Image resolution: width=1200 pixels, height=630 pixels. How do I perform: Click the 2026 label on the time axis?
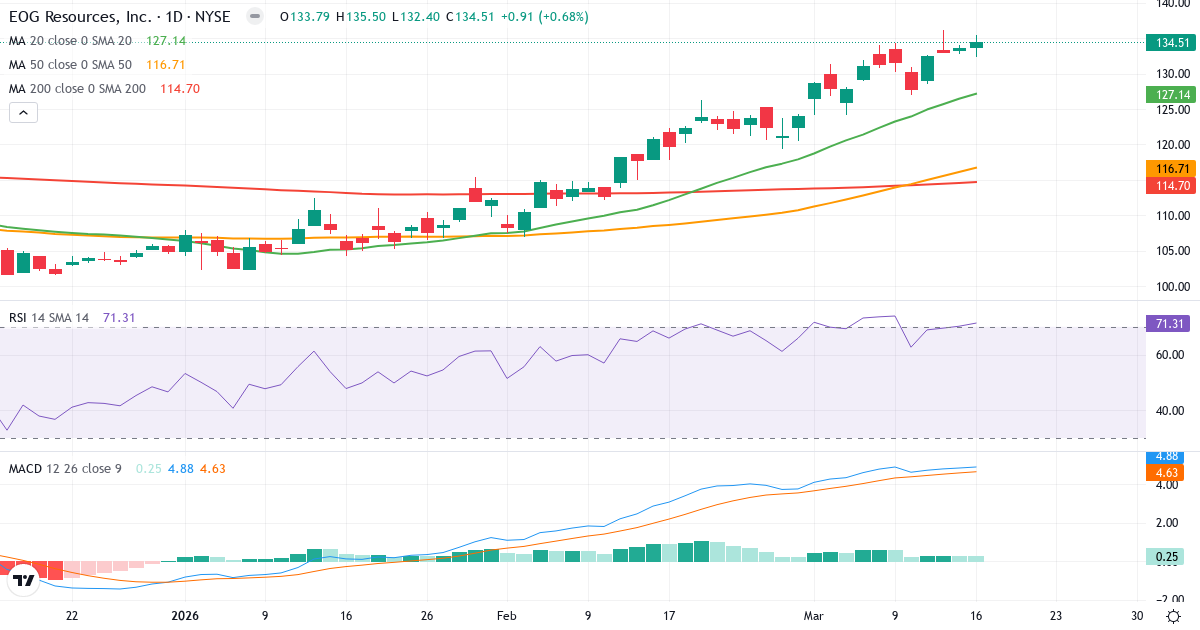[185, 616]
